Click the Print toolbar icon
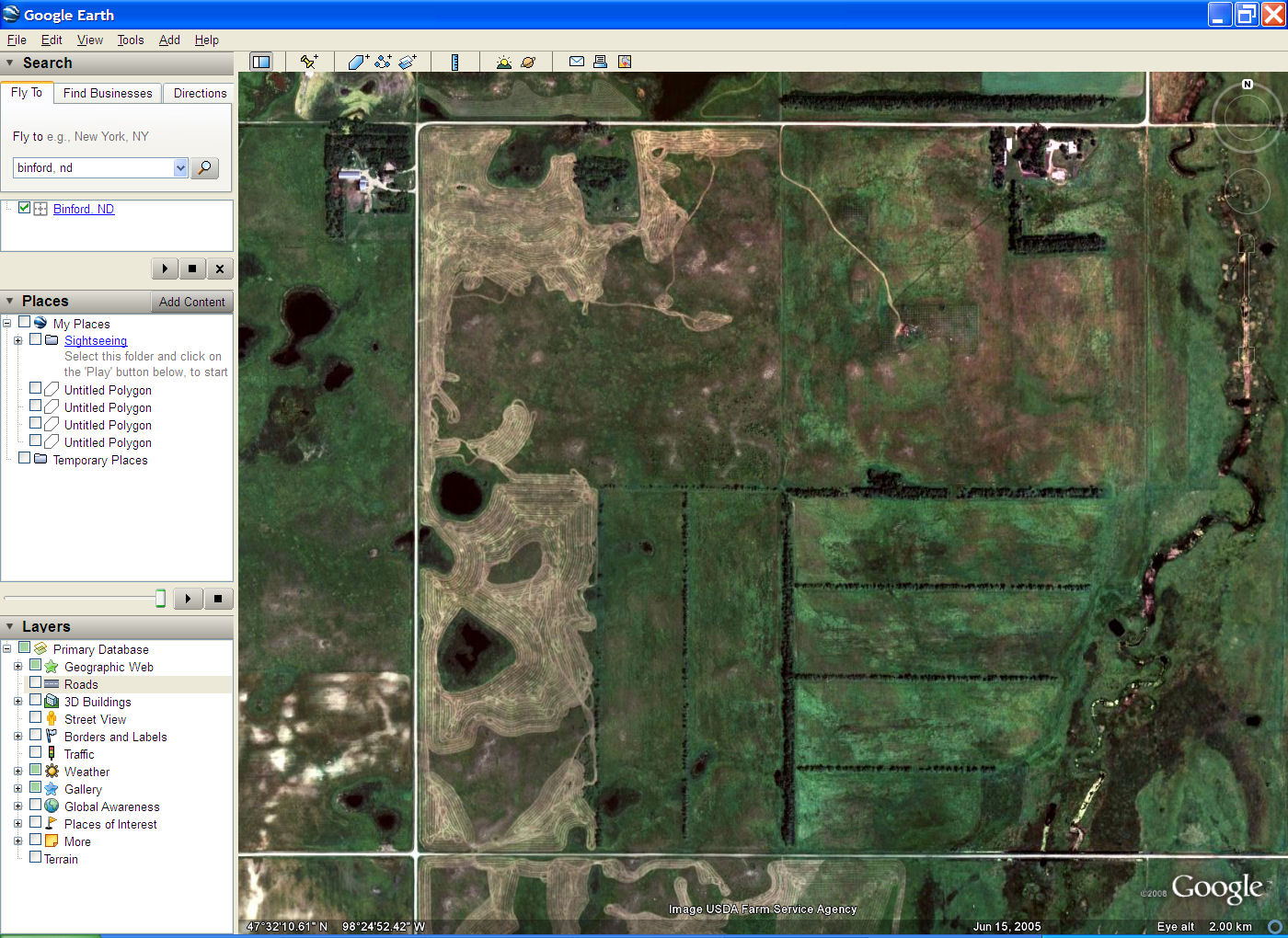The image size is (1288, 938). click(600, 62)
